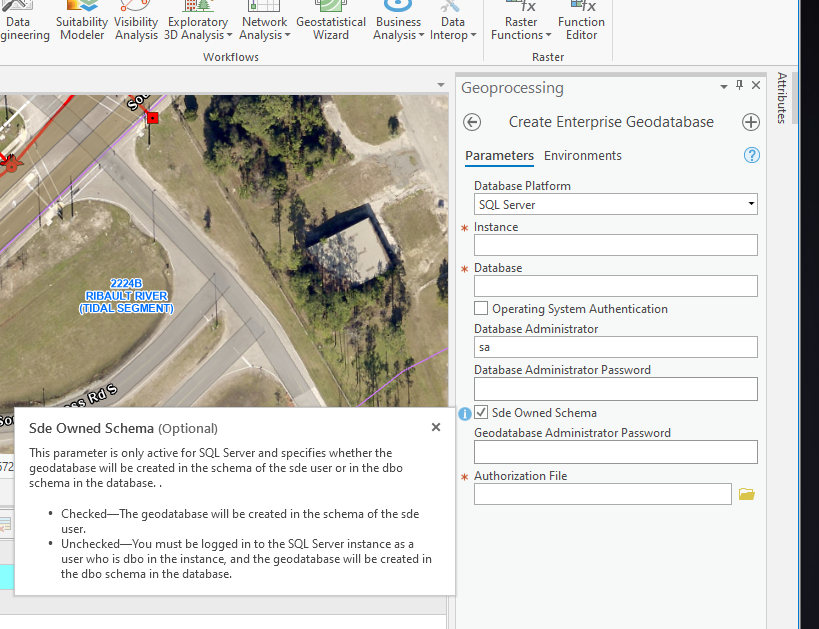Viewport: 819px width, 629px height.
Task: Uncheck the Sde Owned Schema checkbox
Action: 481,412
